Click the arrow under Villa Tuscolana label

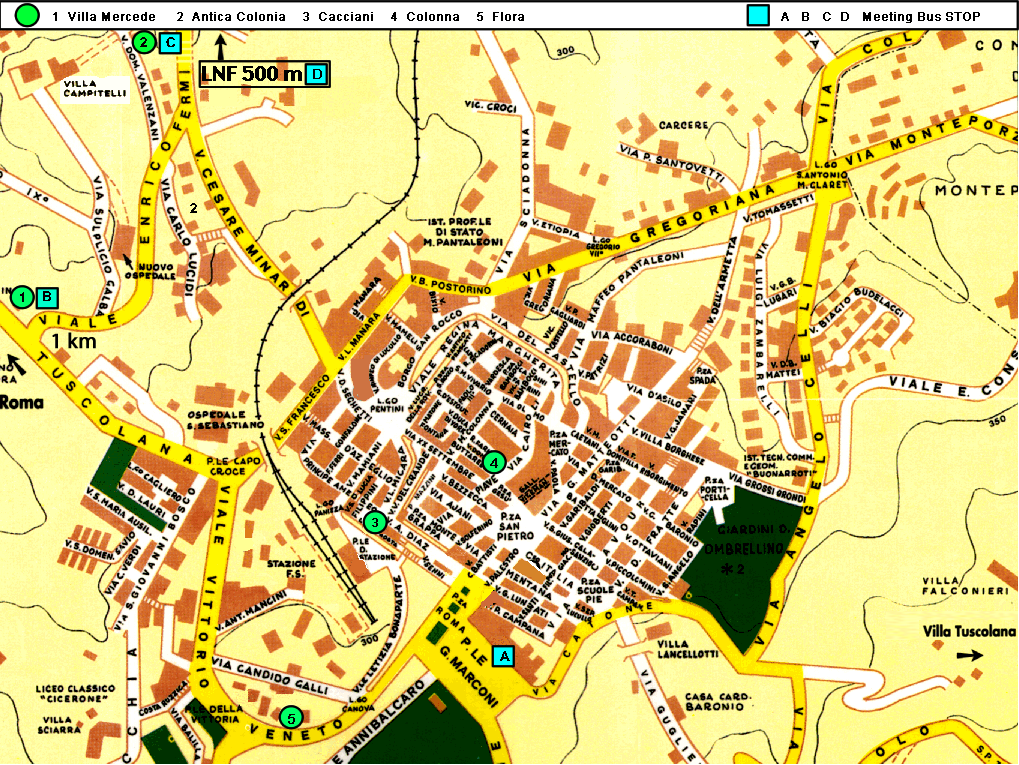coord(968,656)
